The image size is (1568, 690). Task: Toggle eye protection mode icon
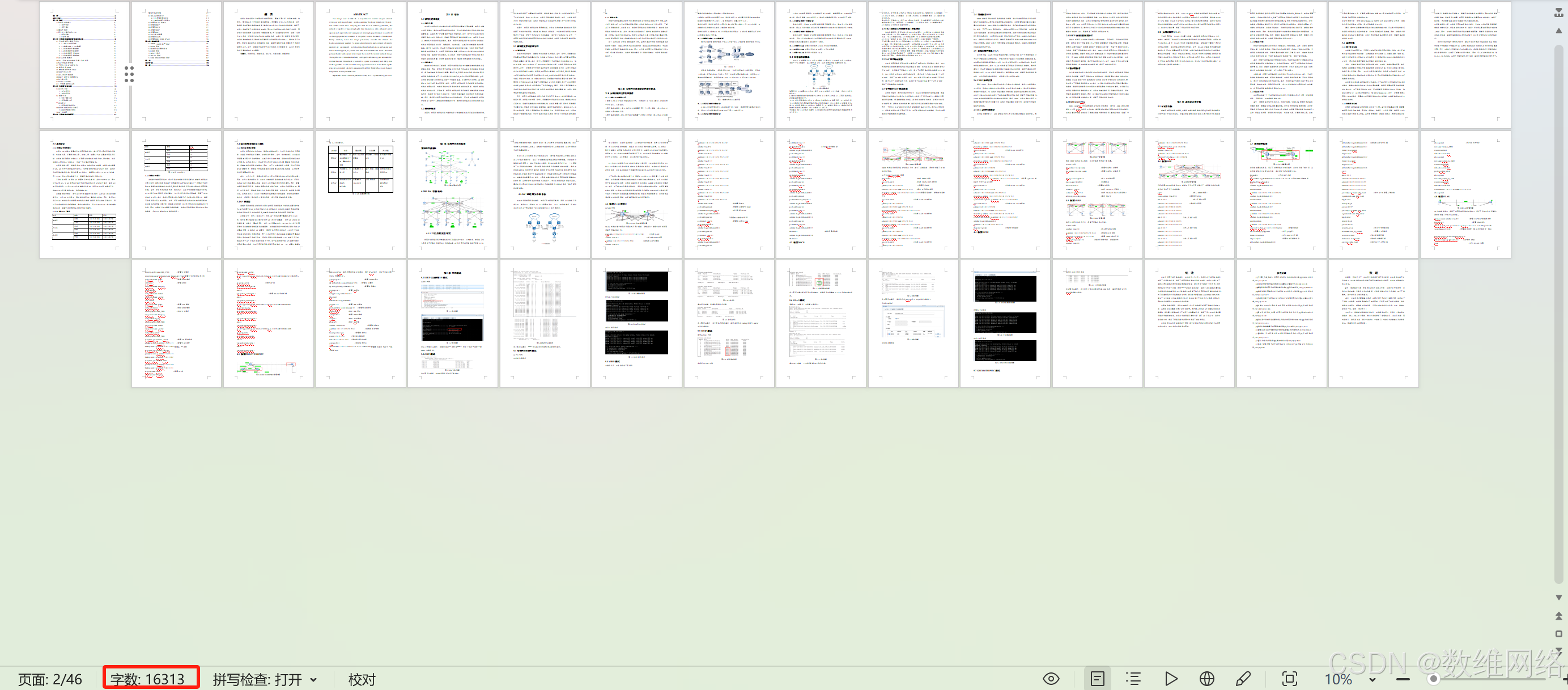1051,679
